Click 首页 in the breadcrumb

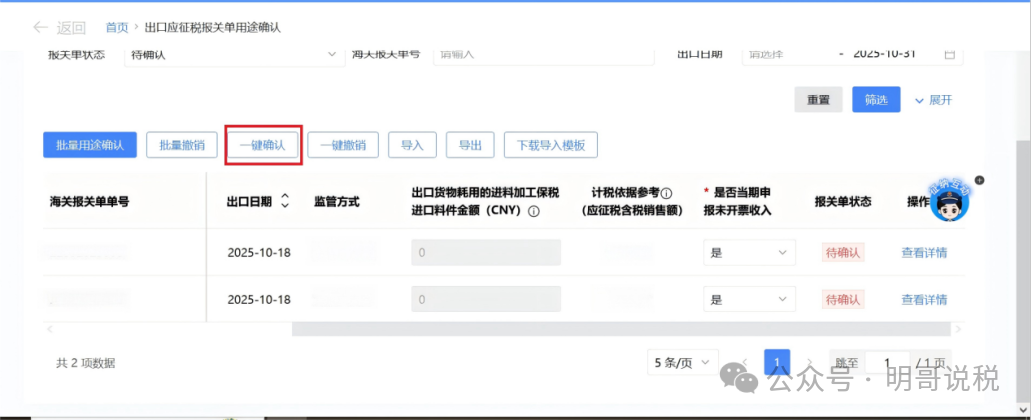[117, 27]
